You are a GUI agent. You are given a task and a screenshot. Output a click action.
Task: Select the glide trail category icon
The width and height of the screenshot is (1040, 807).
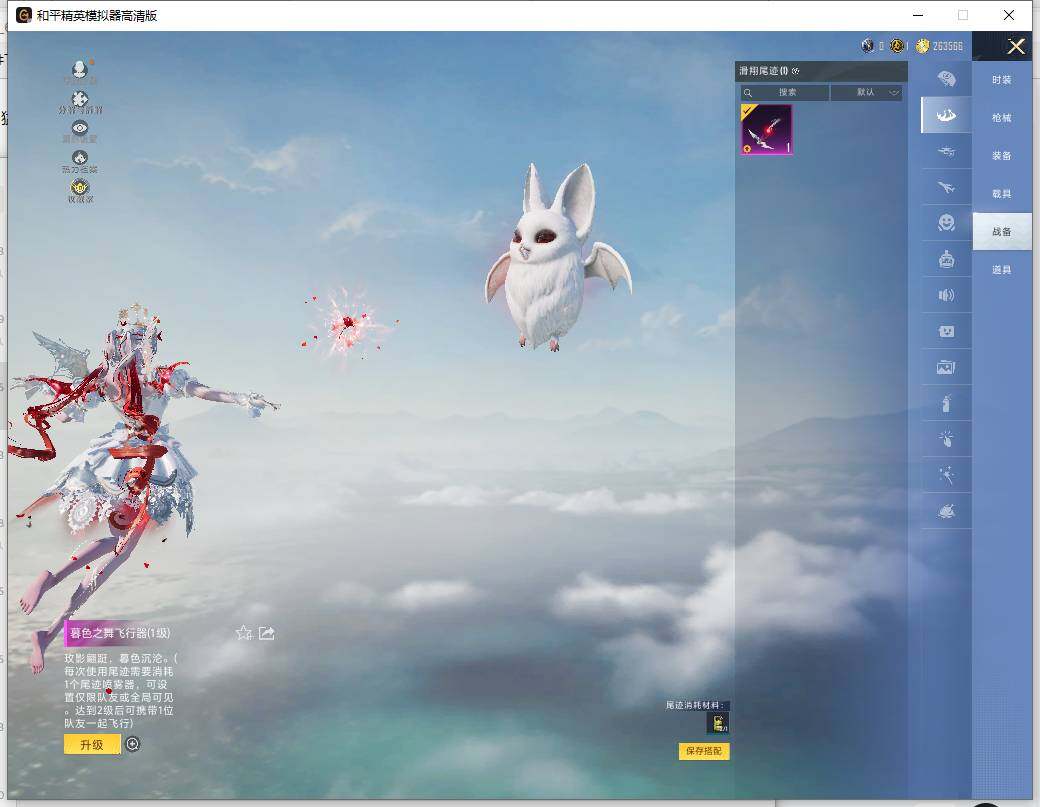[946, 115]
